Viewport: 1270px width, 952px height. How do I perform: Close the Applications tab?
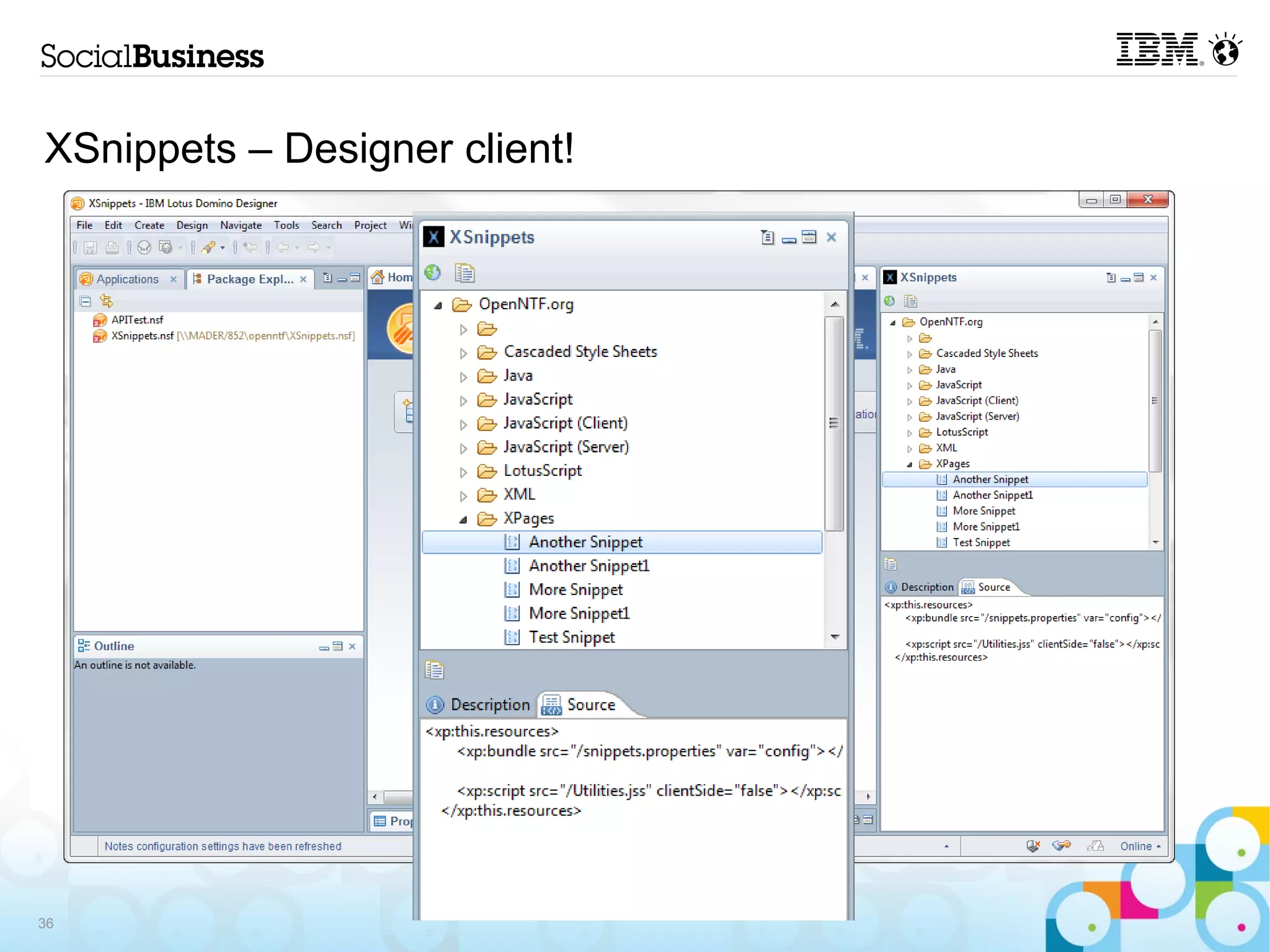pyautogui.click(x=173, y=280)
